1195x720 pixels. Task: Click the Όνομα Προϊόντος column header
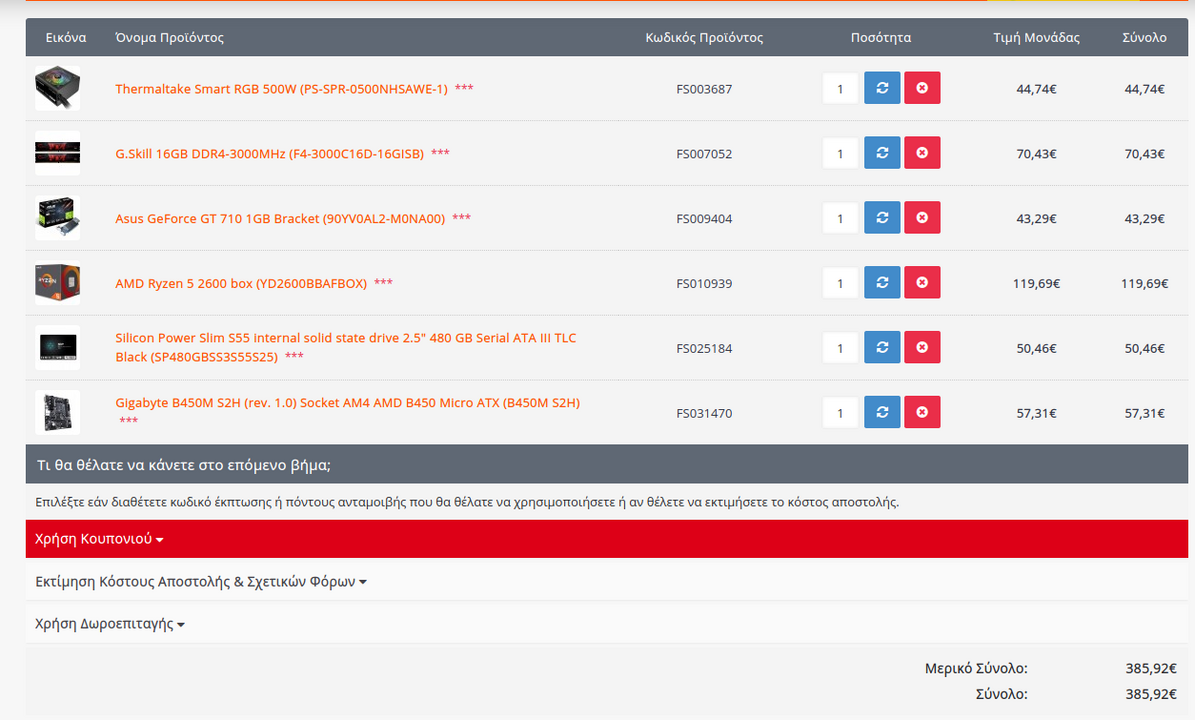pyautogui.click(x=169, y=37)
